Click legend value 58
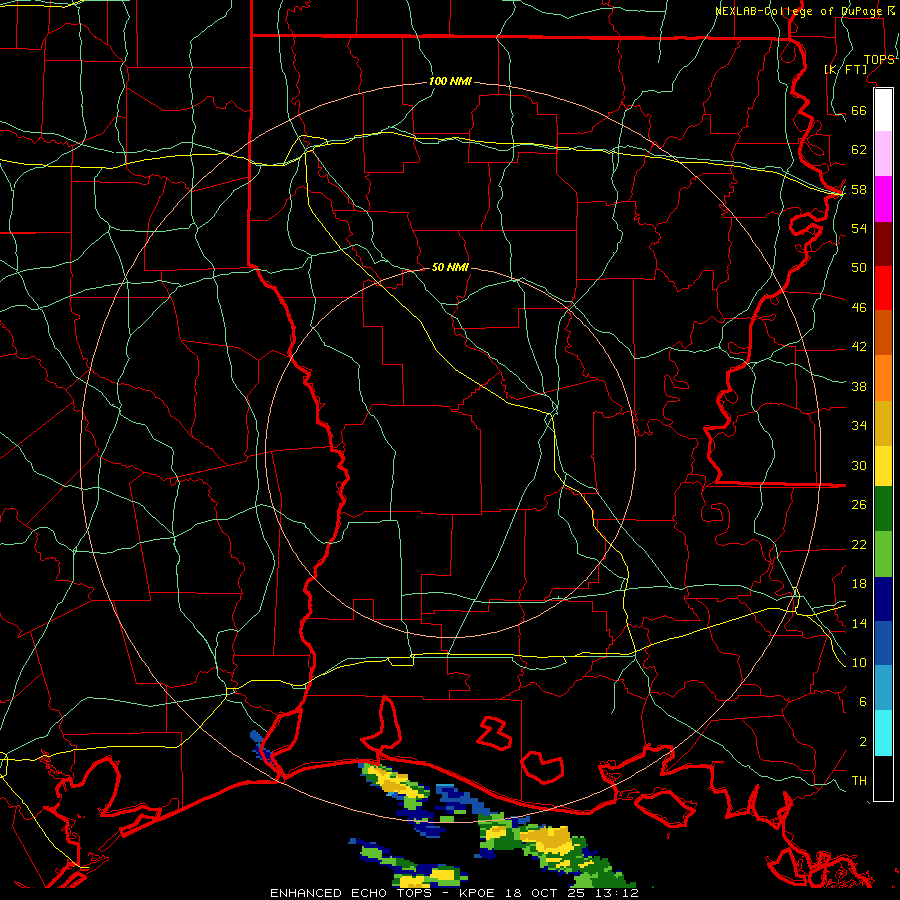 859,189
